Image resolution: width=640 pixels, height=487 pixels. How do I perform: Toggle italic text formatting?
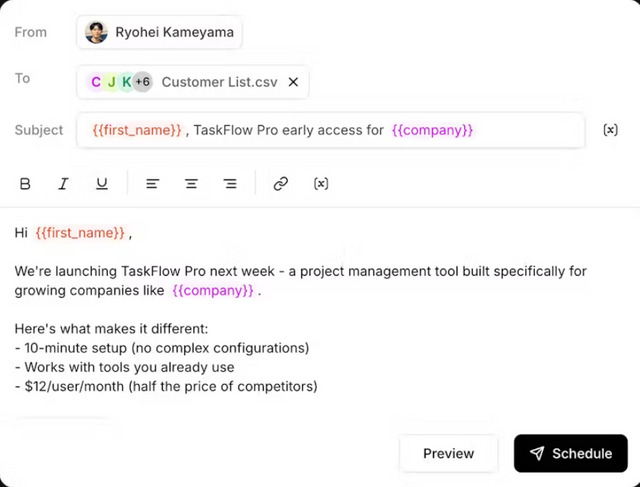pyautogui.click(x=63, y=184)
